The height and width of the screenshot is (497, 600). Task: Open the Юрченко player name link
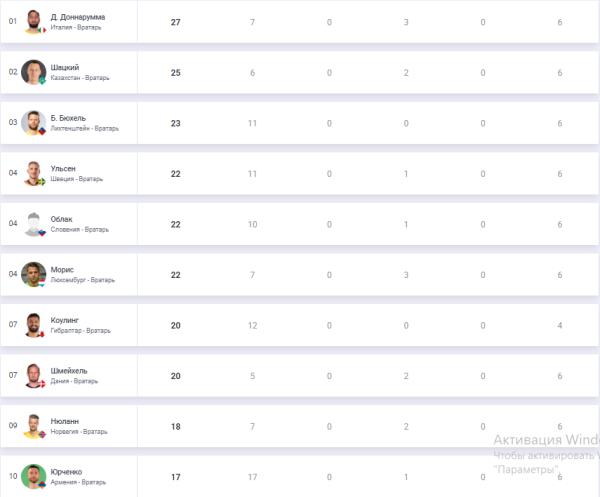(x=69, y=472)
